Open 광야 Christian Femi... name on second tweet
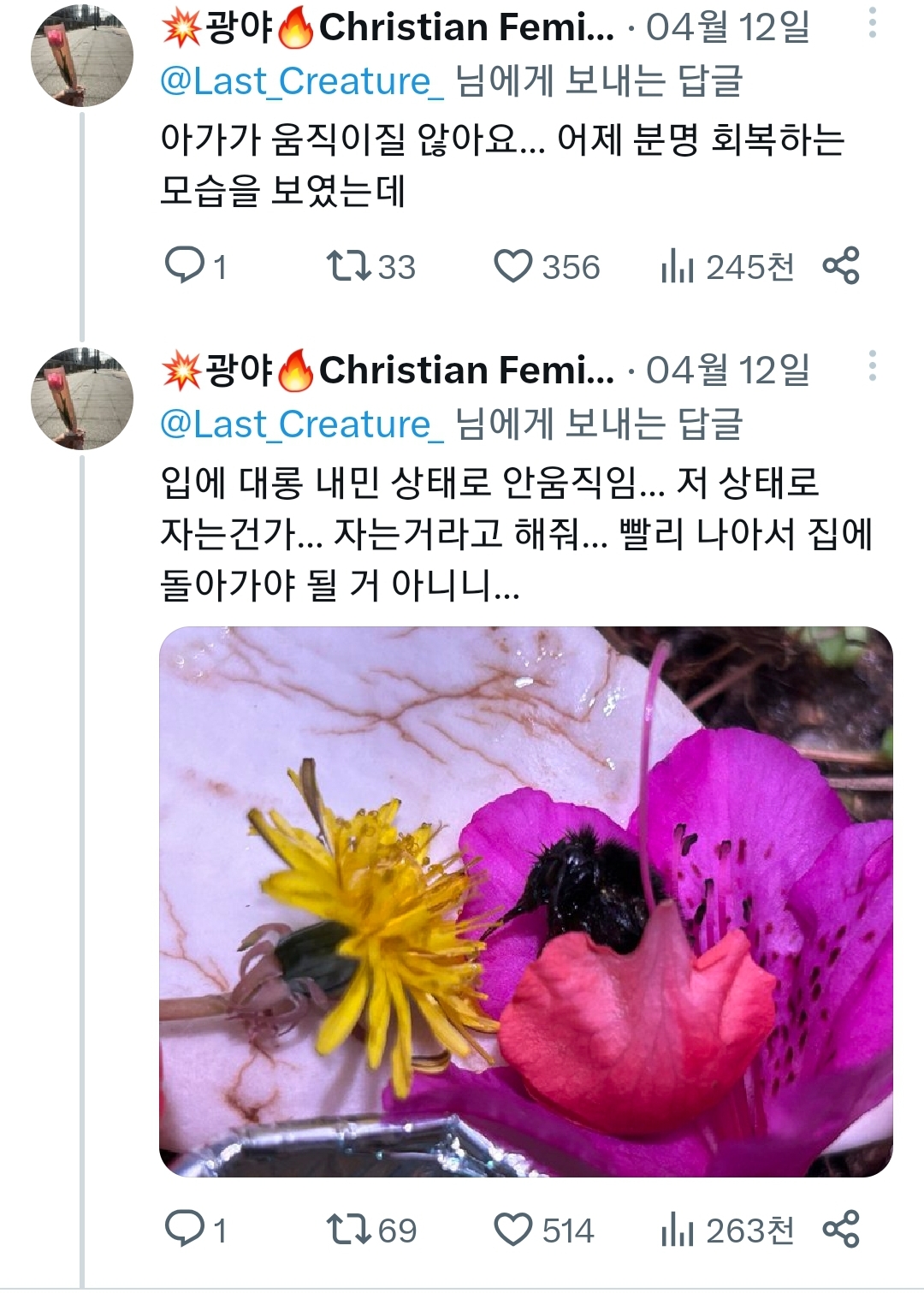This screenshot has height=1293, width=924. (388, 370)
